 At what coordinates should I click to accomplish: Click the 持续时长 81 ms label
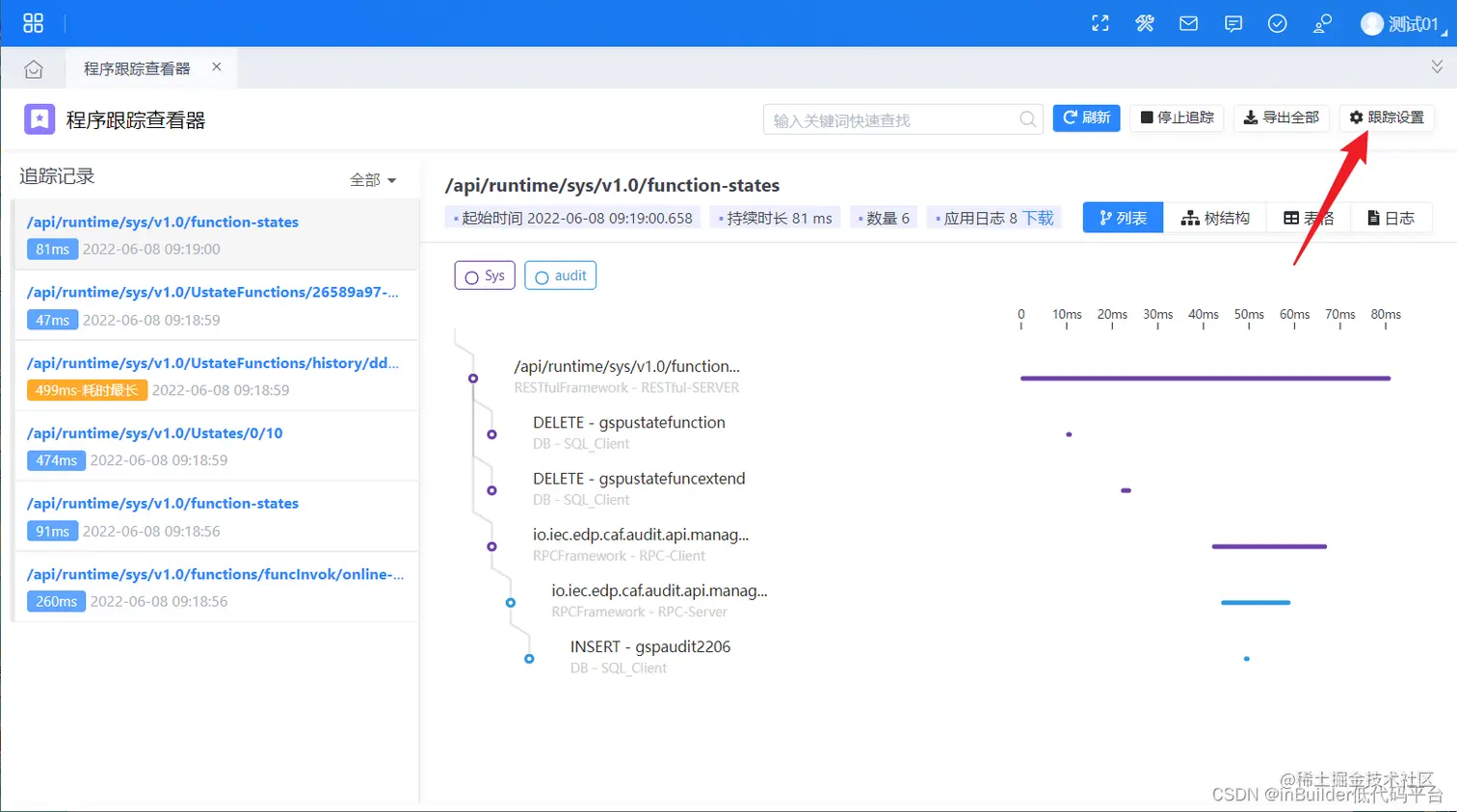[x=776, y=218]
